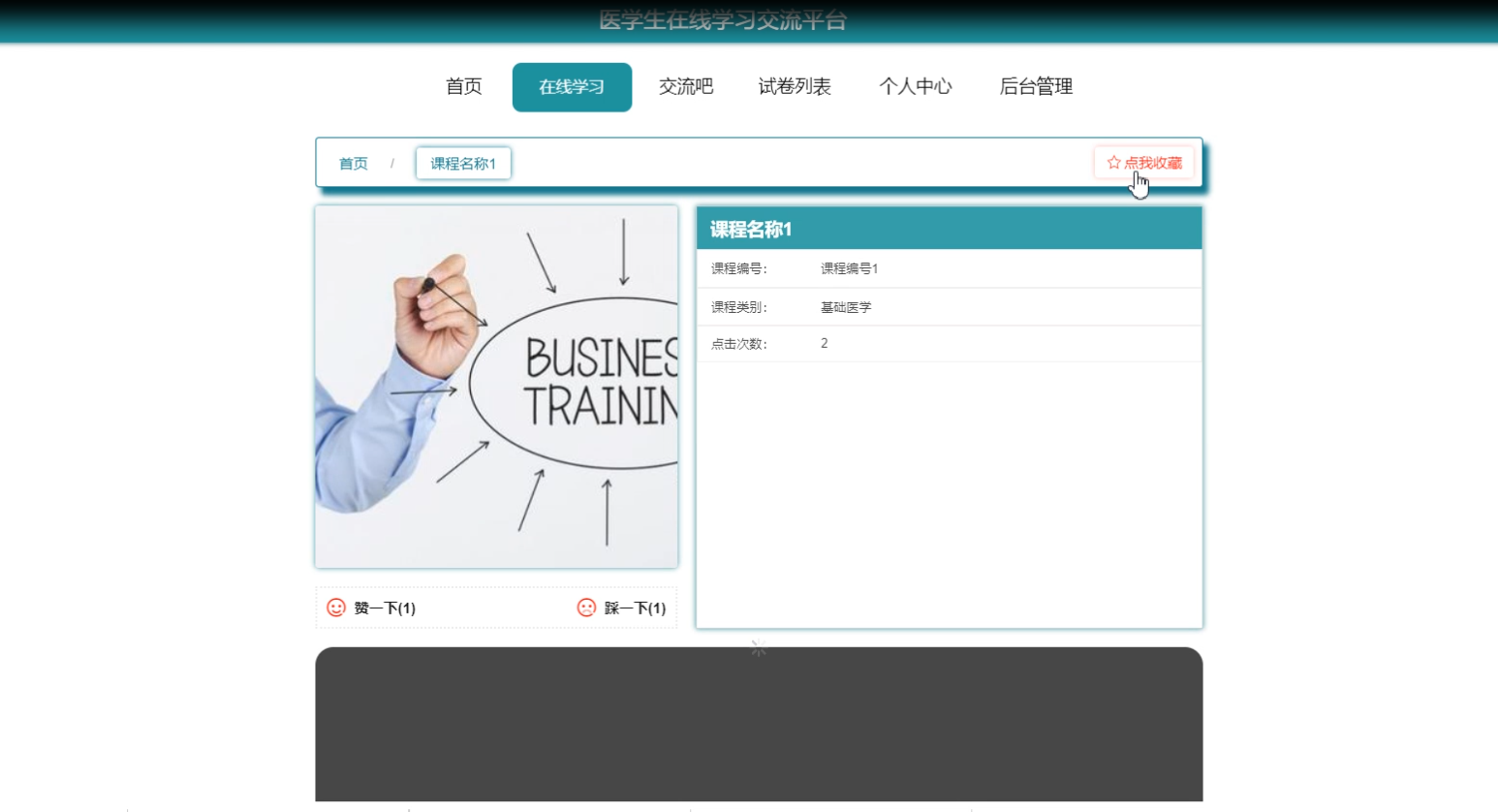
Task: Click the loading spinner icon above the video area
Action: pyautogui.click(x=758, y=648)
